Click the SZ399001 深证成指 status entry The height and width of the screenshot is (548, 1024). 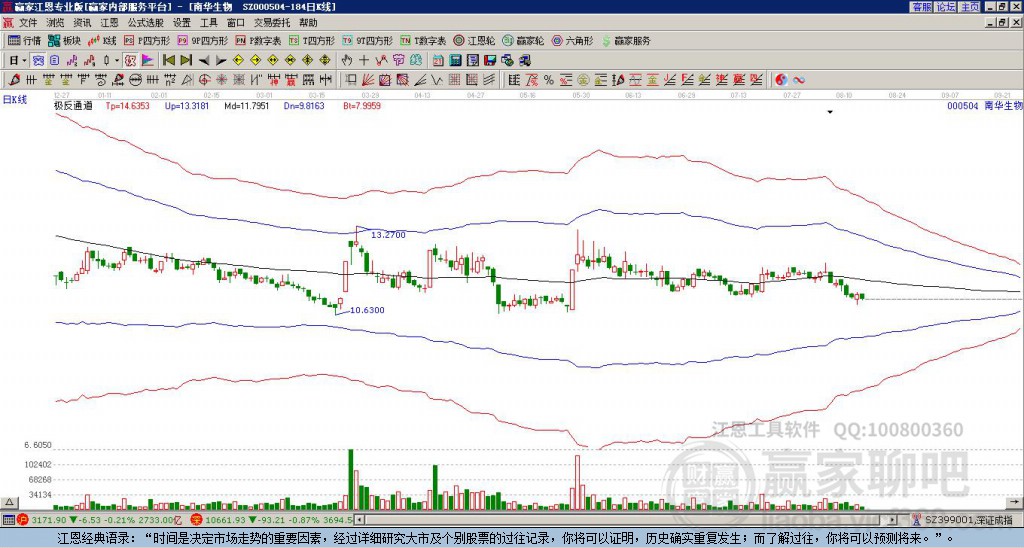(x=970, y=520)
